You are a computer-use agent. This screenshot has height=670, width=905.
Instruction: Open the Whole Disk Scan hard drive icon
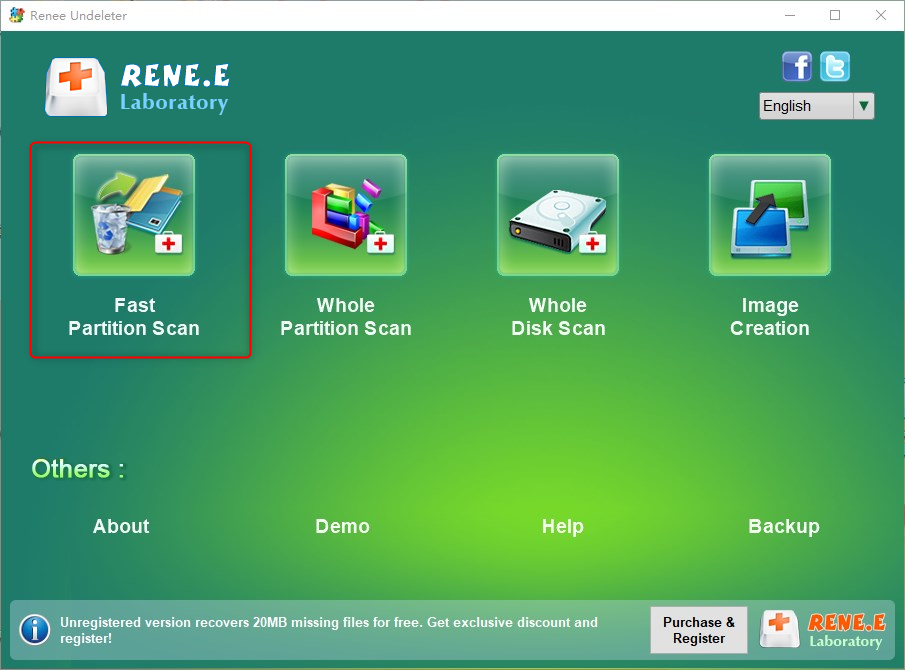coord(558,215)
